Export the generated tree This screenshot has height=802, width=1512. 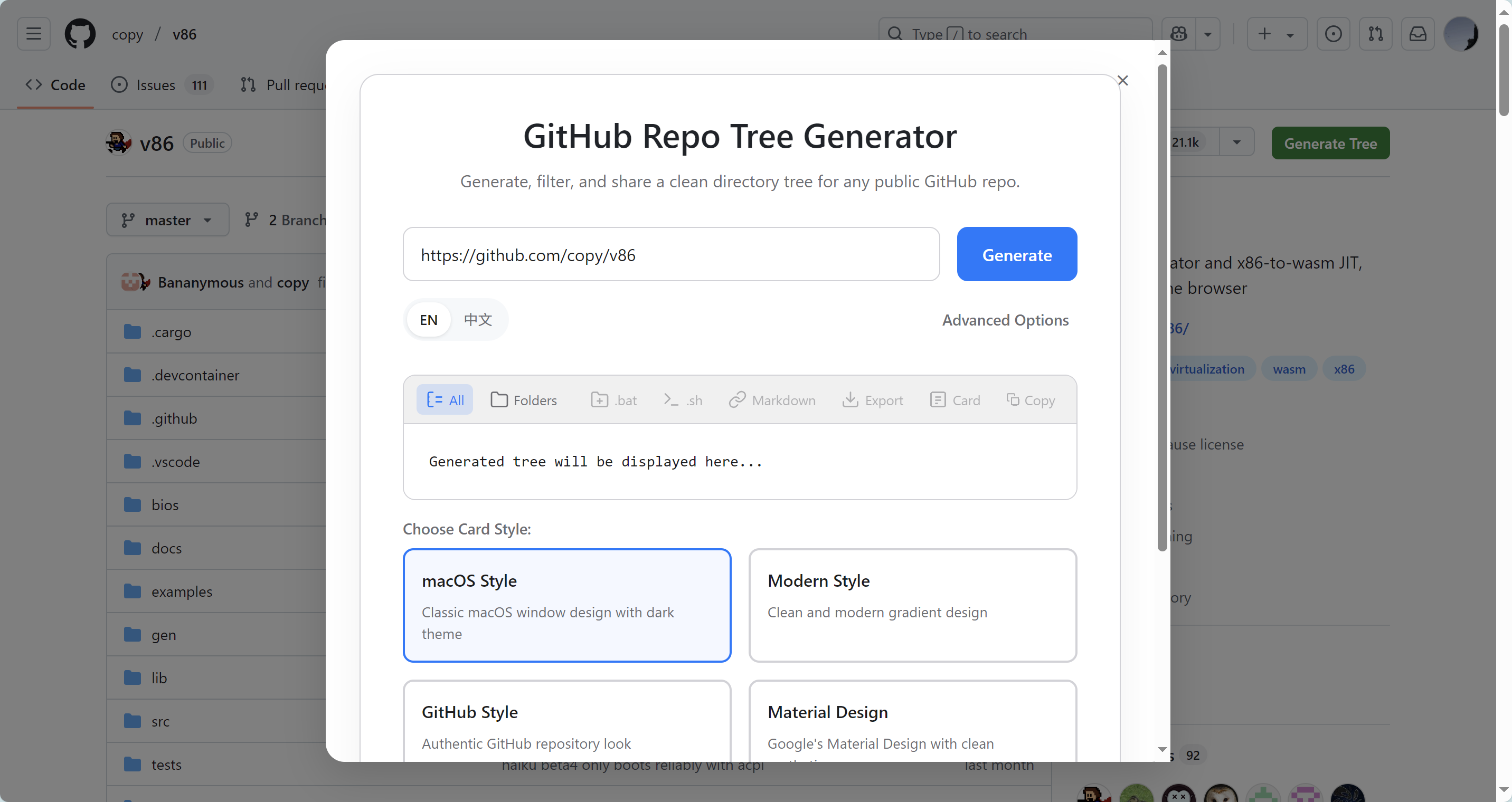(873, 400)
